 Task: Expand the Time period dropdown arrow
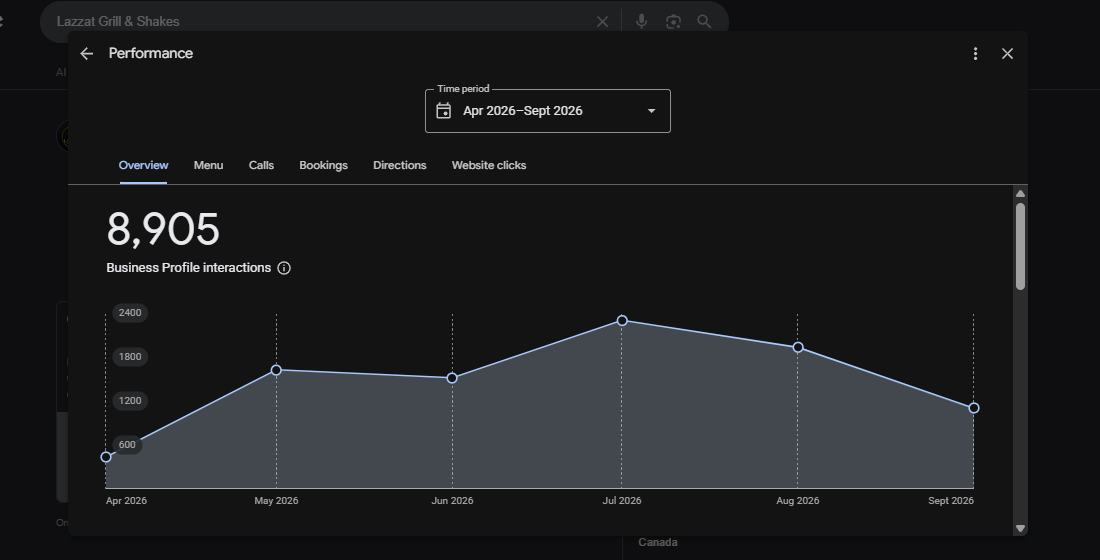(651, 111)
